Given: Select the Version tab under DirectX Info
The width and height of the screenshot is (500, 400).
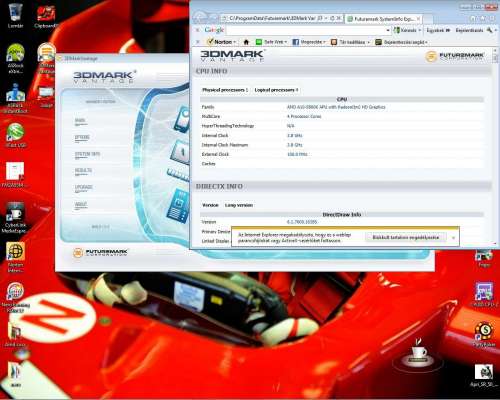Looking at the screenshot, I should click(x=210, y=205).
